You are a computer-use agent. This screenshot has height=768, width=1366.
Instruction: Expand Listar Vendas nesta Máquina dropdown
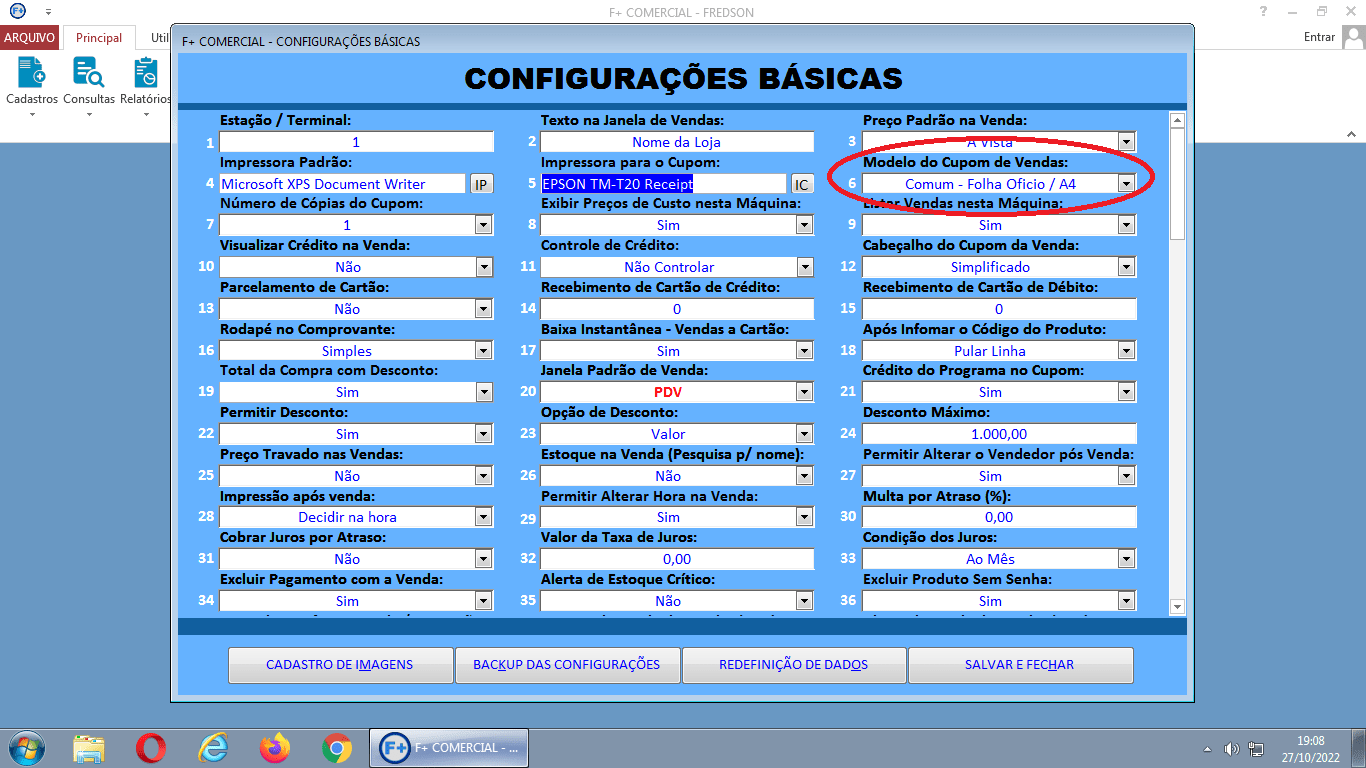(1126, 225)
